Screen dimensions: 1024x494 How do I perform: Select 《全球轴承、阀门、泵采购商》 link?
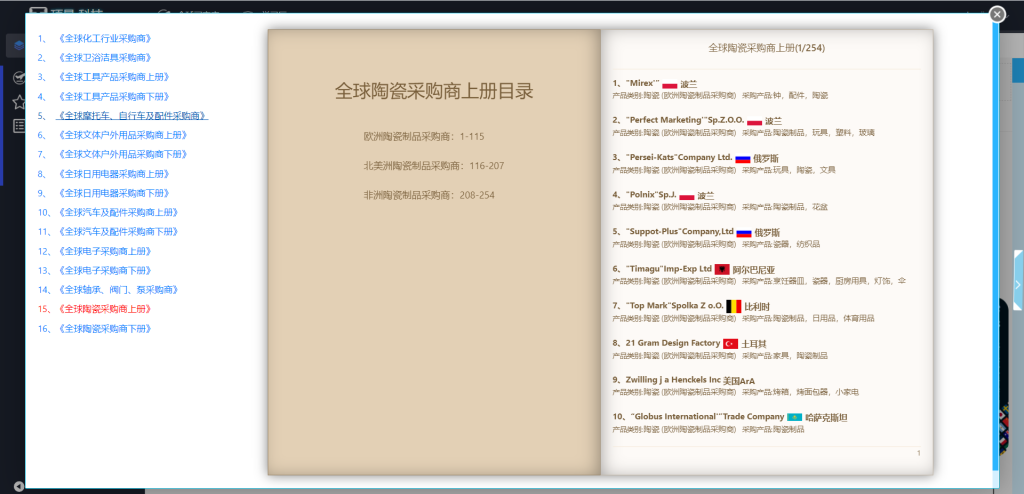coord(118,290)
